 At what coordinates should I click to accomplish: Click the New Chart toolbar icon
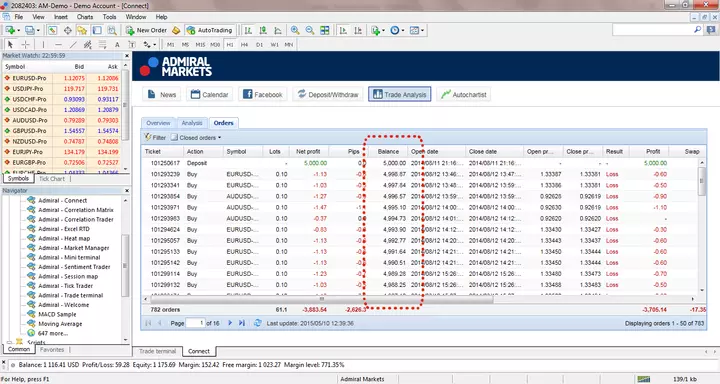tap(11, 30)
